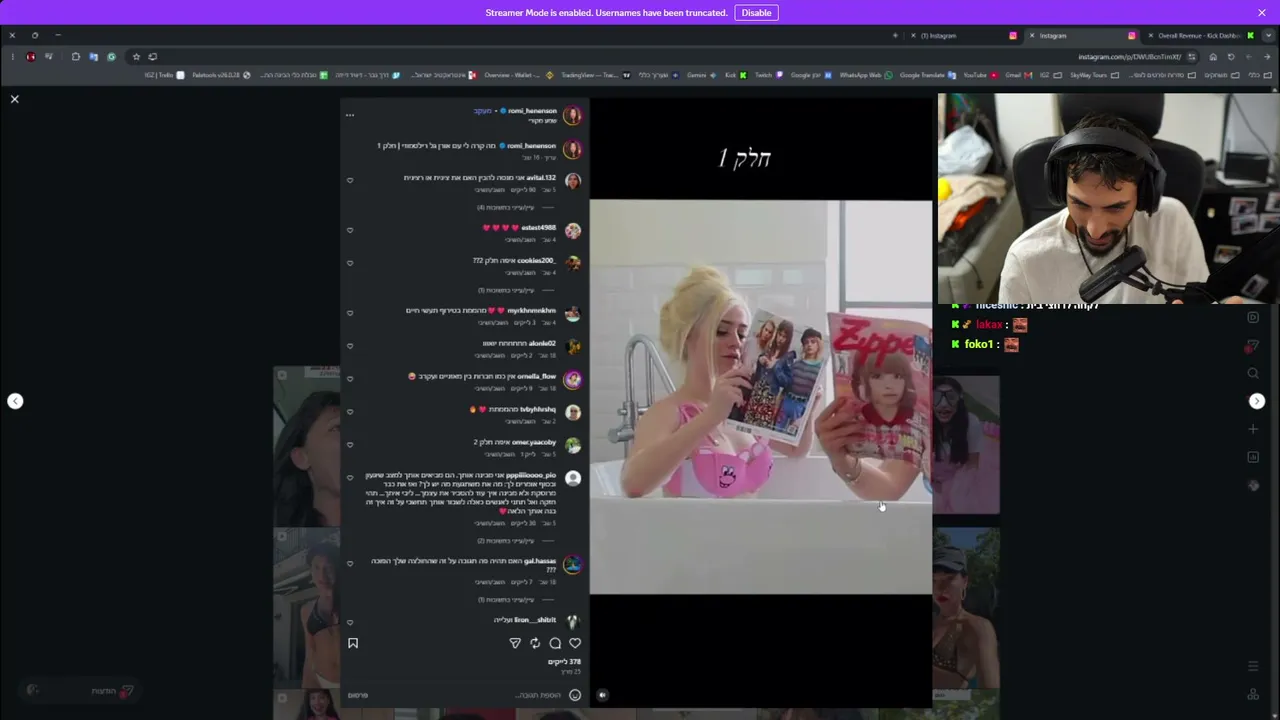Image resolution: width=1280 pixels, height=720 pixels.
Task: Open the Instagram sidebar hamburger menu
Action: [1253, 666]
